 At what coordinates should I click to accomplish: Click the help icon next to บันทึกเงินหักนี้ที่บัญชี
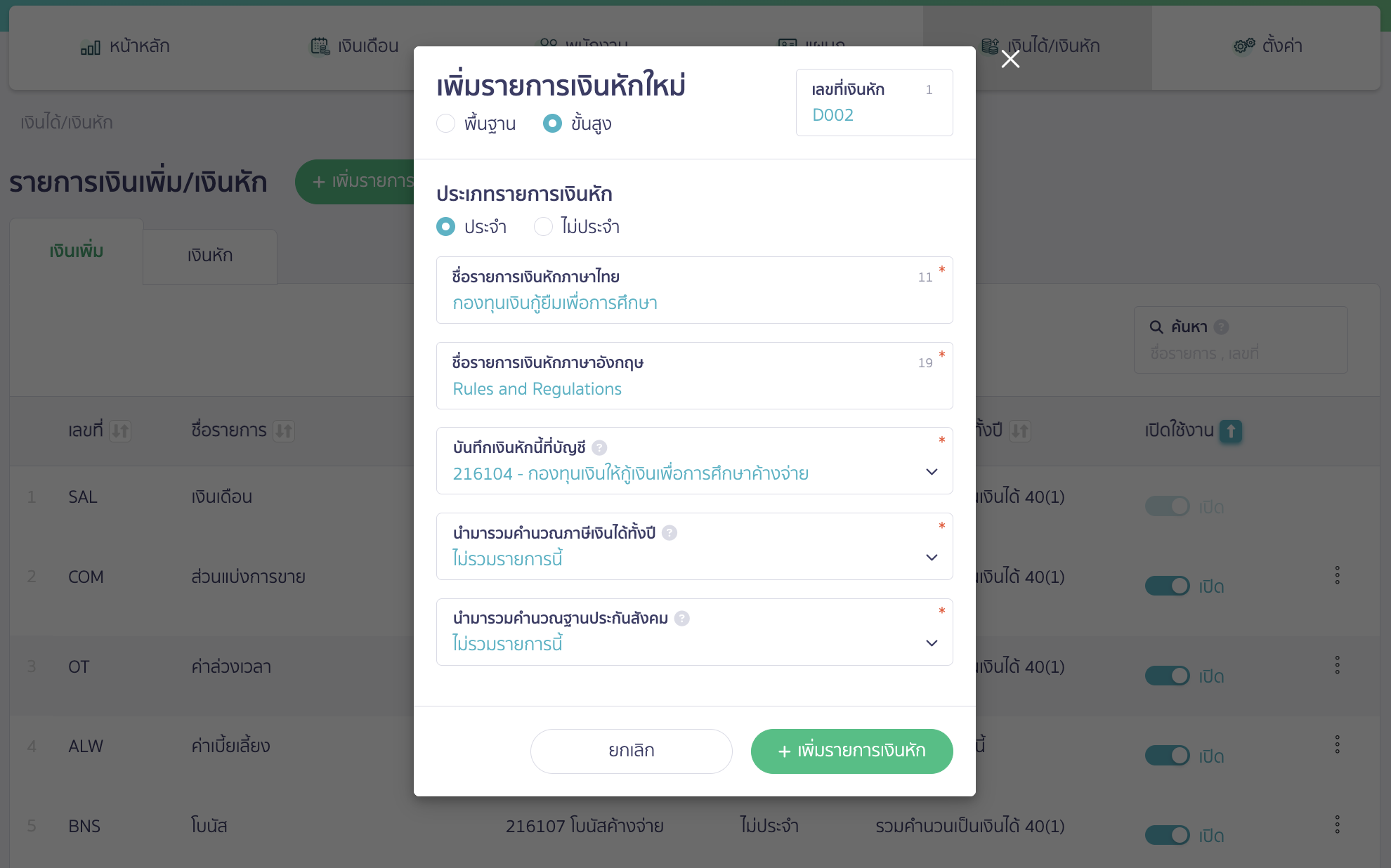pyautogui.click(x=599, y=447)
